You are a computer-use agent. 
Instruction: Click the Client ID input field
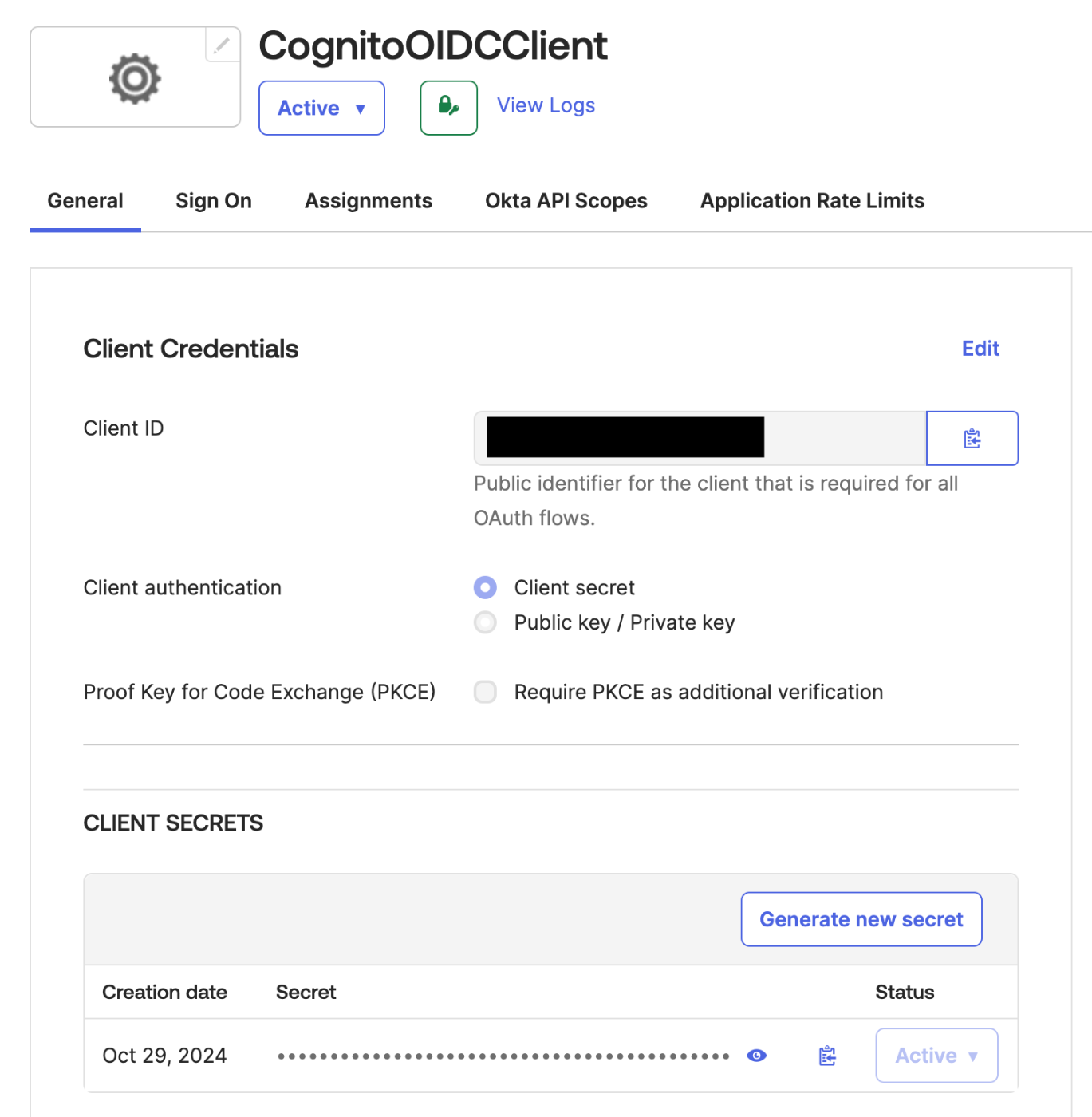pos(700,438)
